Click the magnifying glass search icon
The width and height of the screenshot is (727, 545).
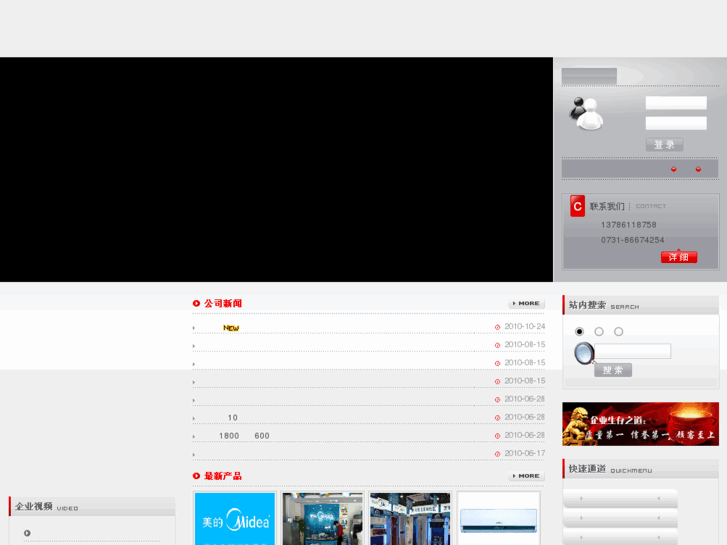point(584,353)
